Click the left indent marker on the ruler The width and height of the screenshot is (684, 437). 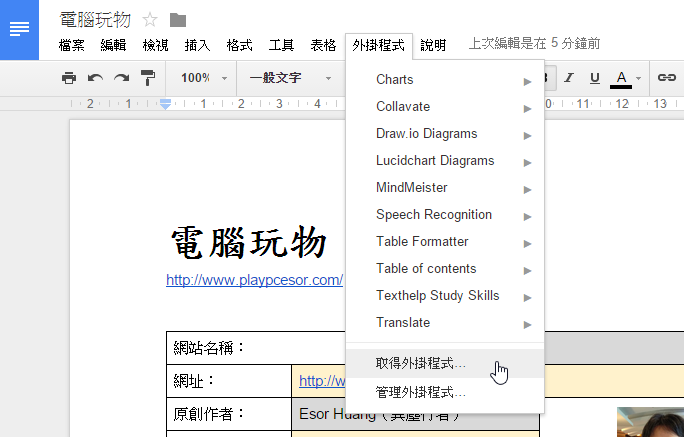coord(165,104)
